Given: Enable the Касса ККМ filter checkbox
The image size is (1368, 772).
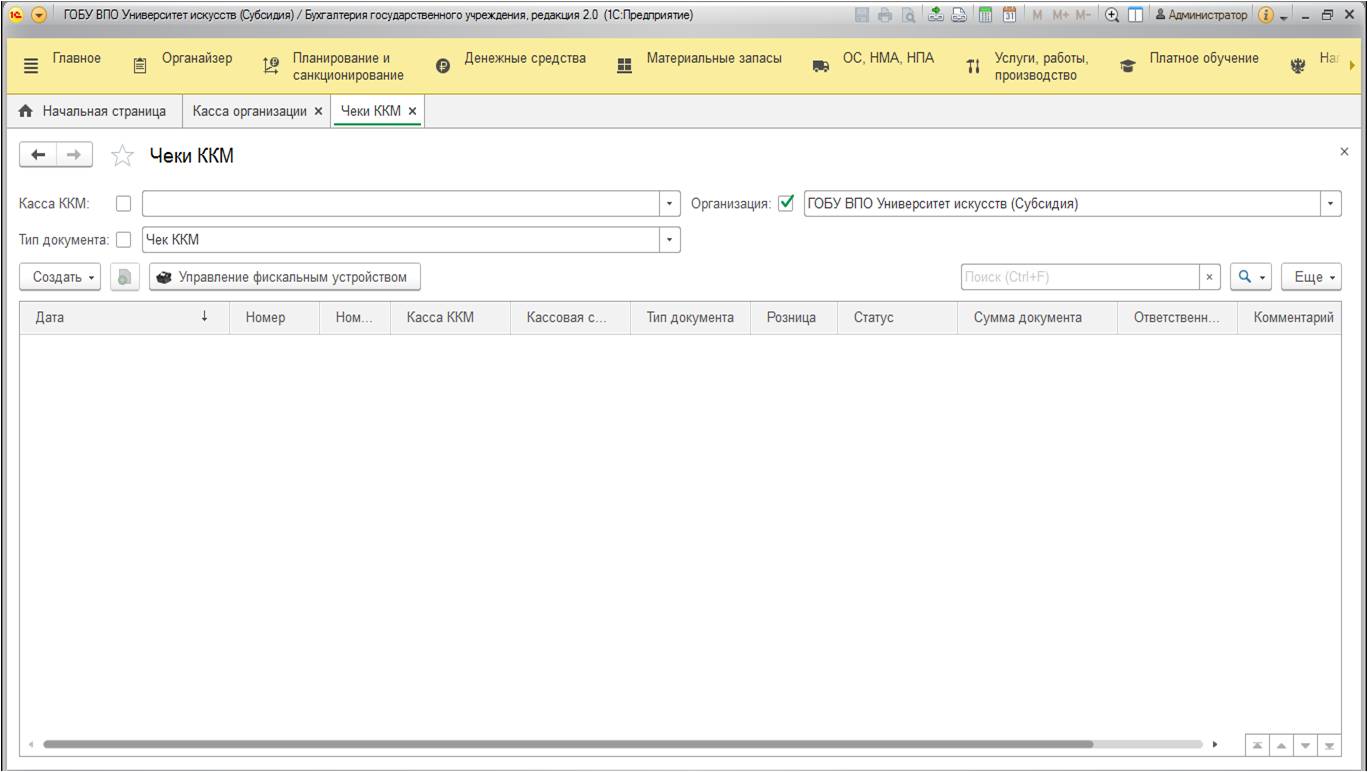Looking at the screenshot, I should (x=124, y=204).
